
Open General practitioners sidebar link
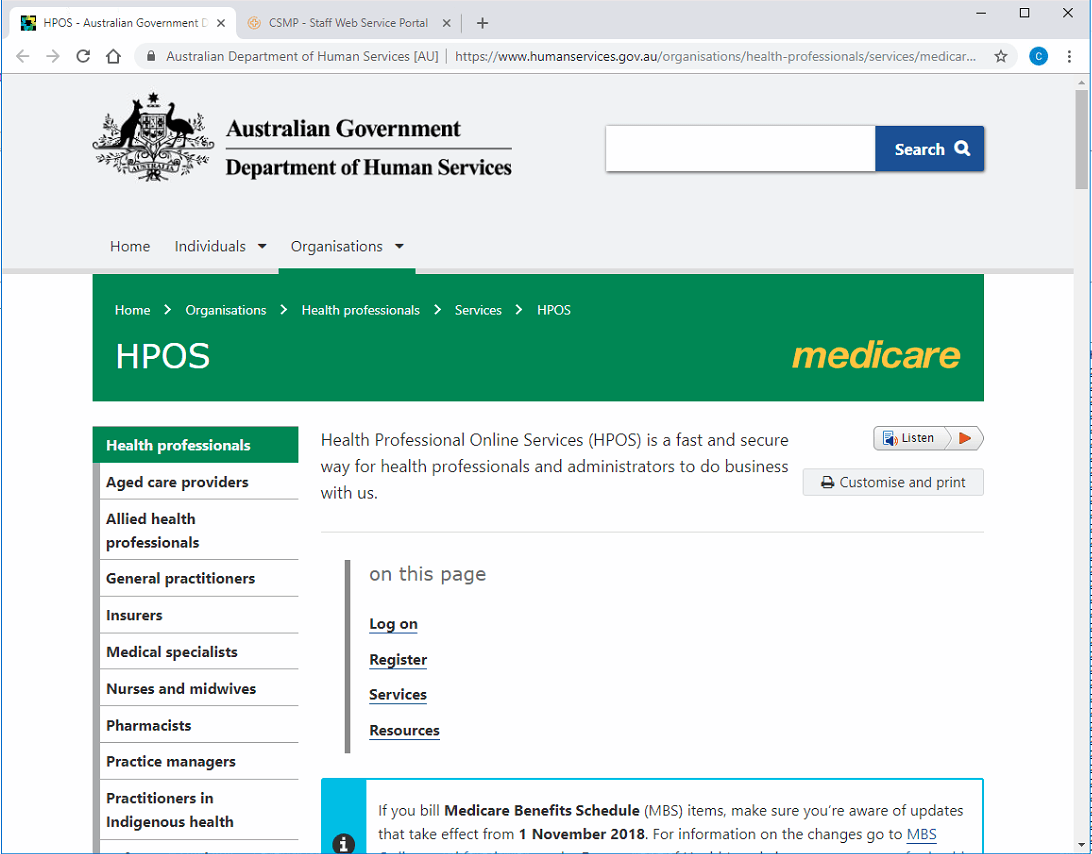[x=180, y=578]
